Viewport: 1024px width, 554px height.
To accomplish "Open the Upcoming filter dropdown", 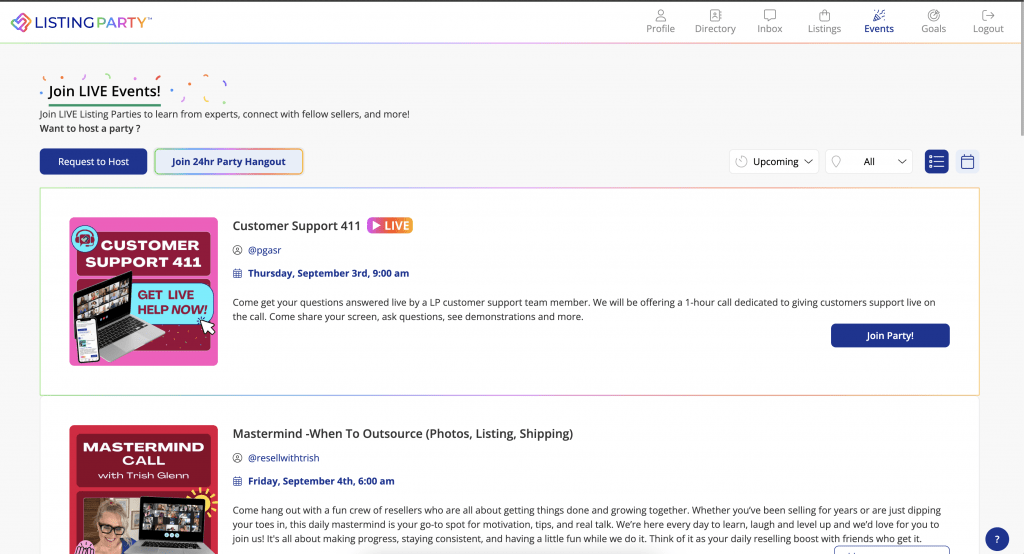I will click(774, 161).
